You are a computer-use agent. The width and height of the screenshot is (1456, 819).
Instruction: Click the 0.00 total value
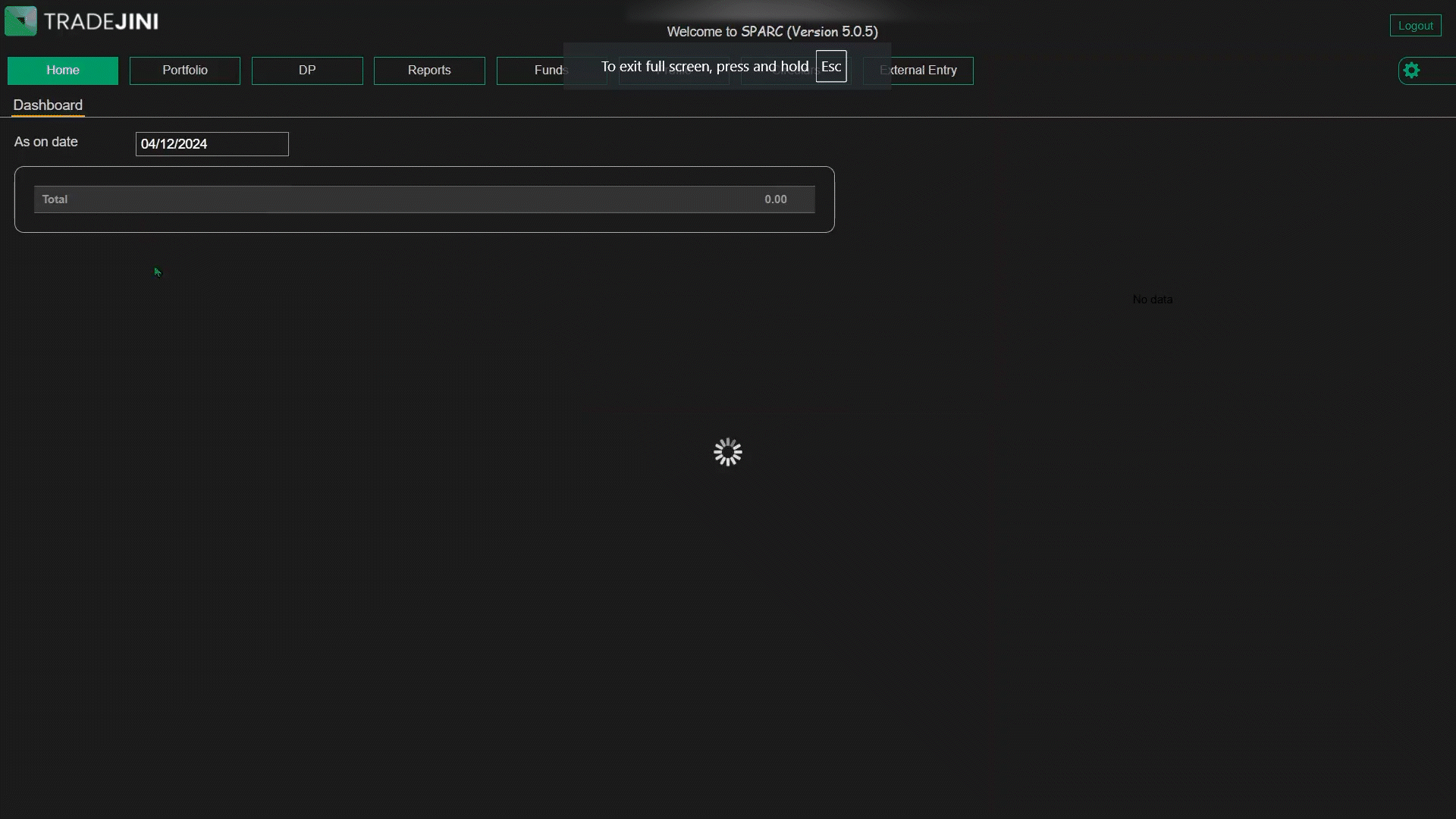(x=775, y=199)
